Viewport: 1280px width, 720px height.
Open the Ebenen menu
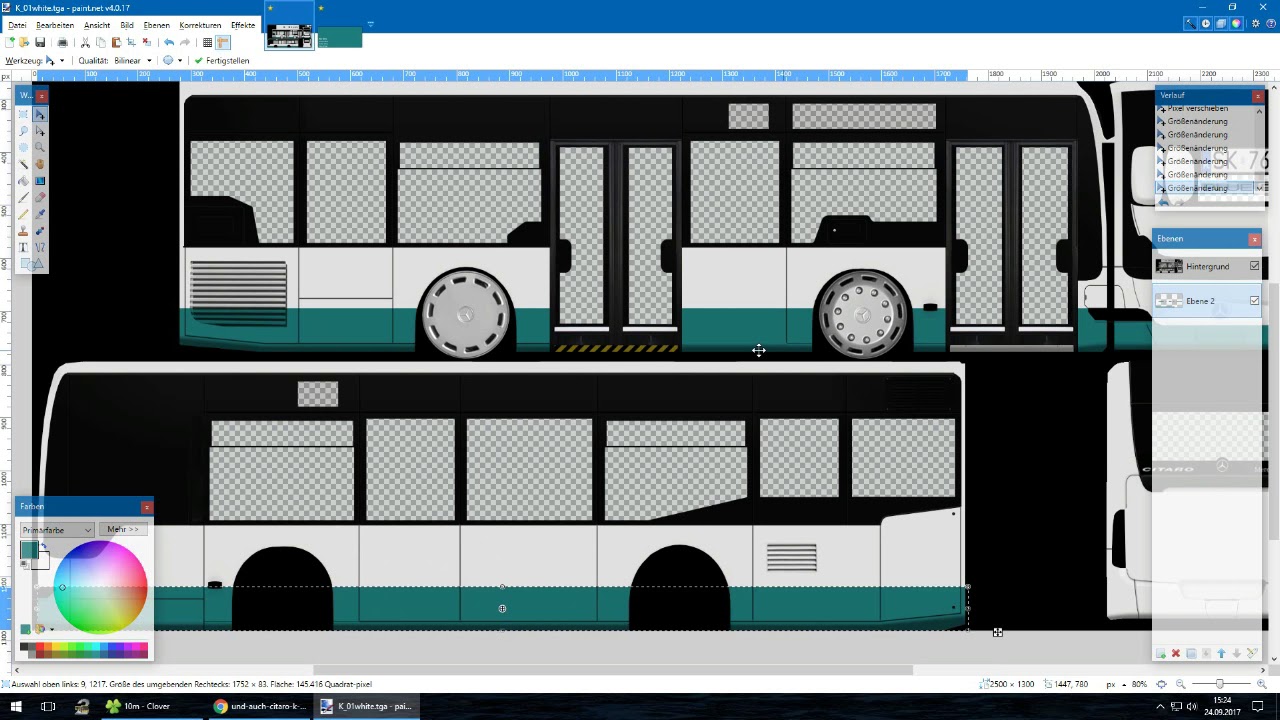coord(157,25)
